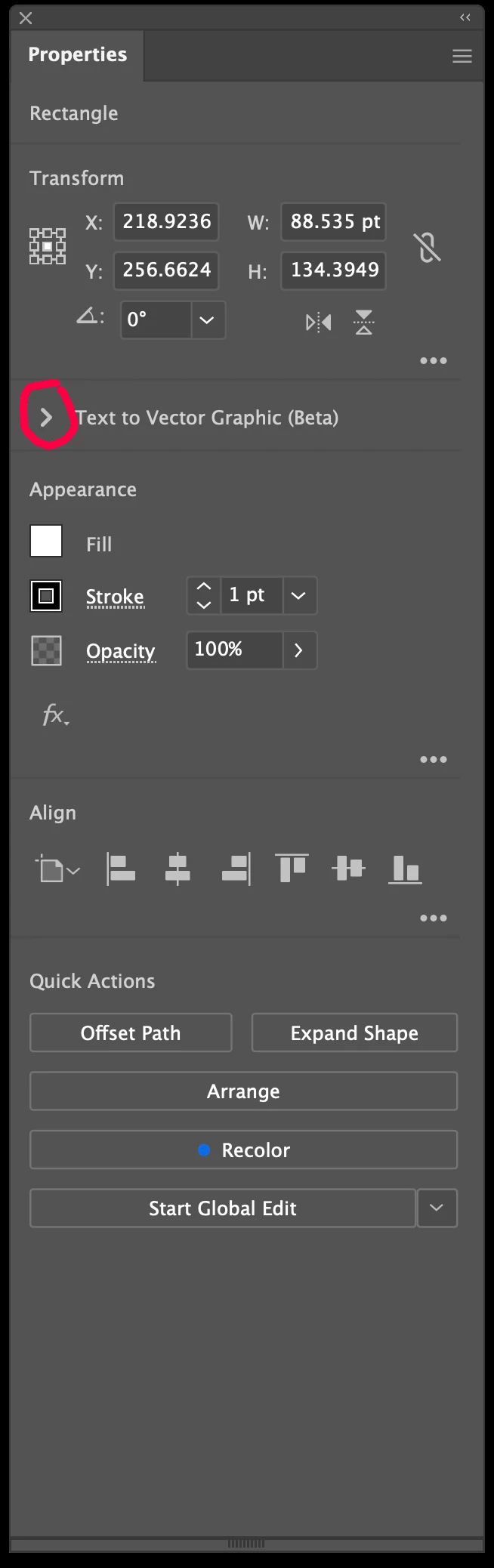Click the Expand Shape button

(354, 1032)
